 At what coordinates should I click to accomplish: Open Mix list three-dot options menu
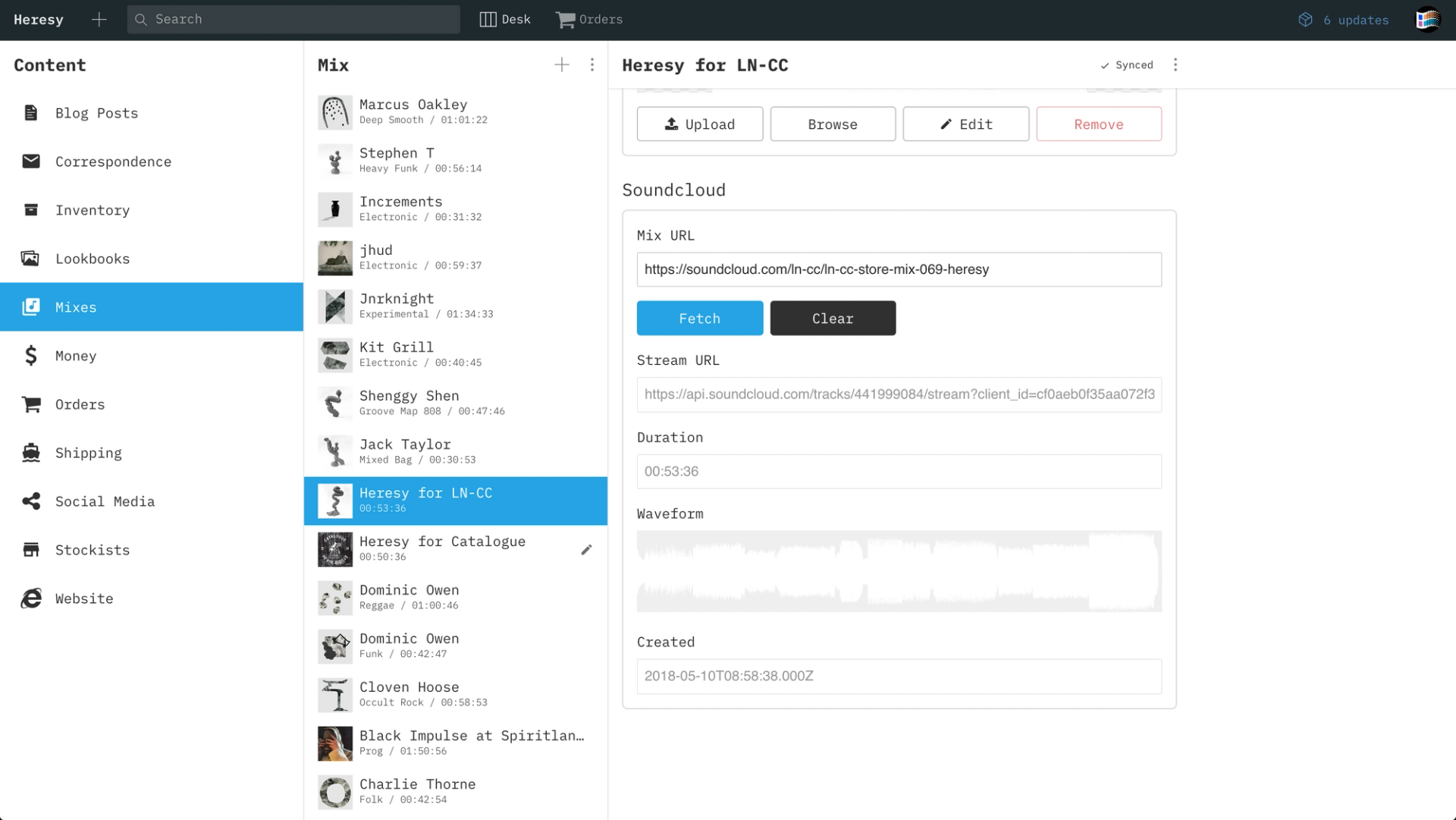[592, 65]
